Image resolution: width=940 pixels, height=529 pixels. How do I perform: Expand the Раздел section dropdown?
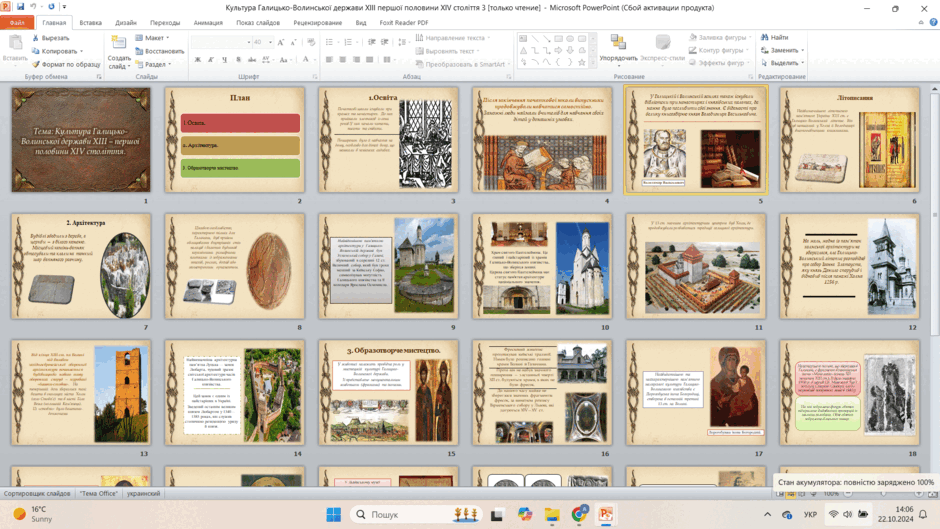coord(170,64)
